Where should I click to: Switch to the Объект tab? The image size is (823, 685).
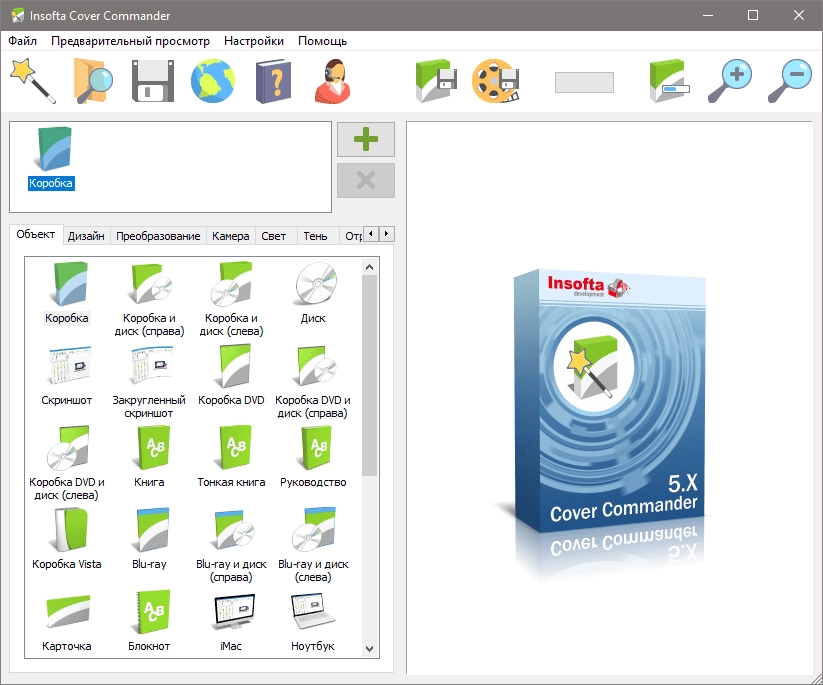coord(36,234)
